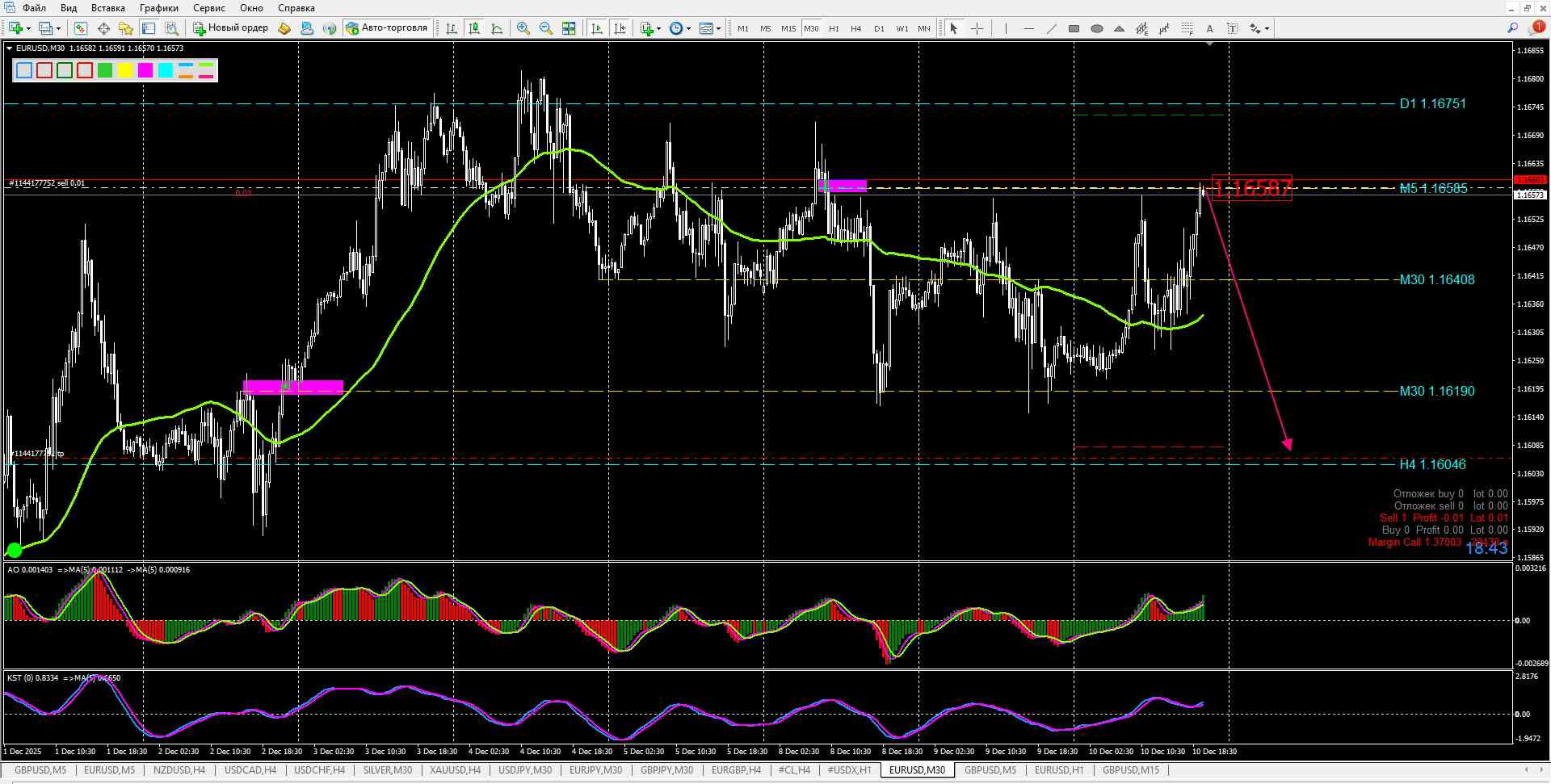Expand the indicators list dropdown
This screenshot has width=1551, height=784.
tap(659, 28)
